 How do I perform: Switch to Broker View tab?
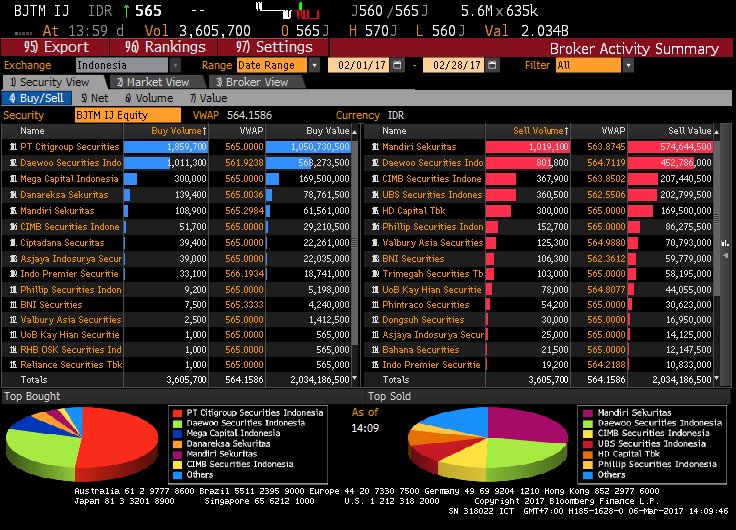click(x=256, y=82)
